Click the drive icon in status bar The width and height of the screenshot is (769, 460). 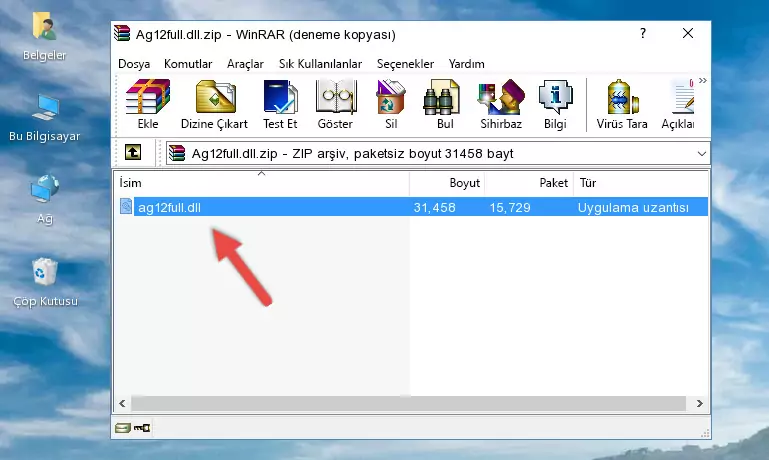[123, 428]
